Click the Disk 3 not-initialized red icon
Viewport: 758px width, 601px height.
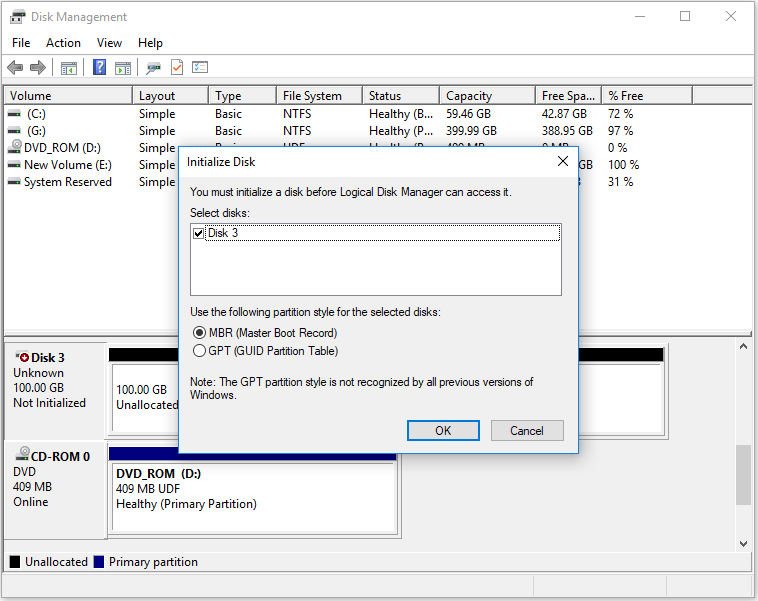(23, 357)
